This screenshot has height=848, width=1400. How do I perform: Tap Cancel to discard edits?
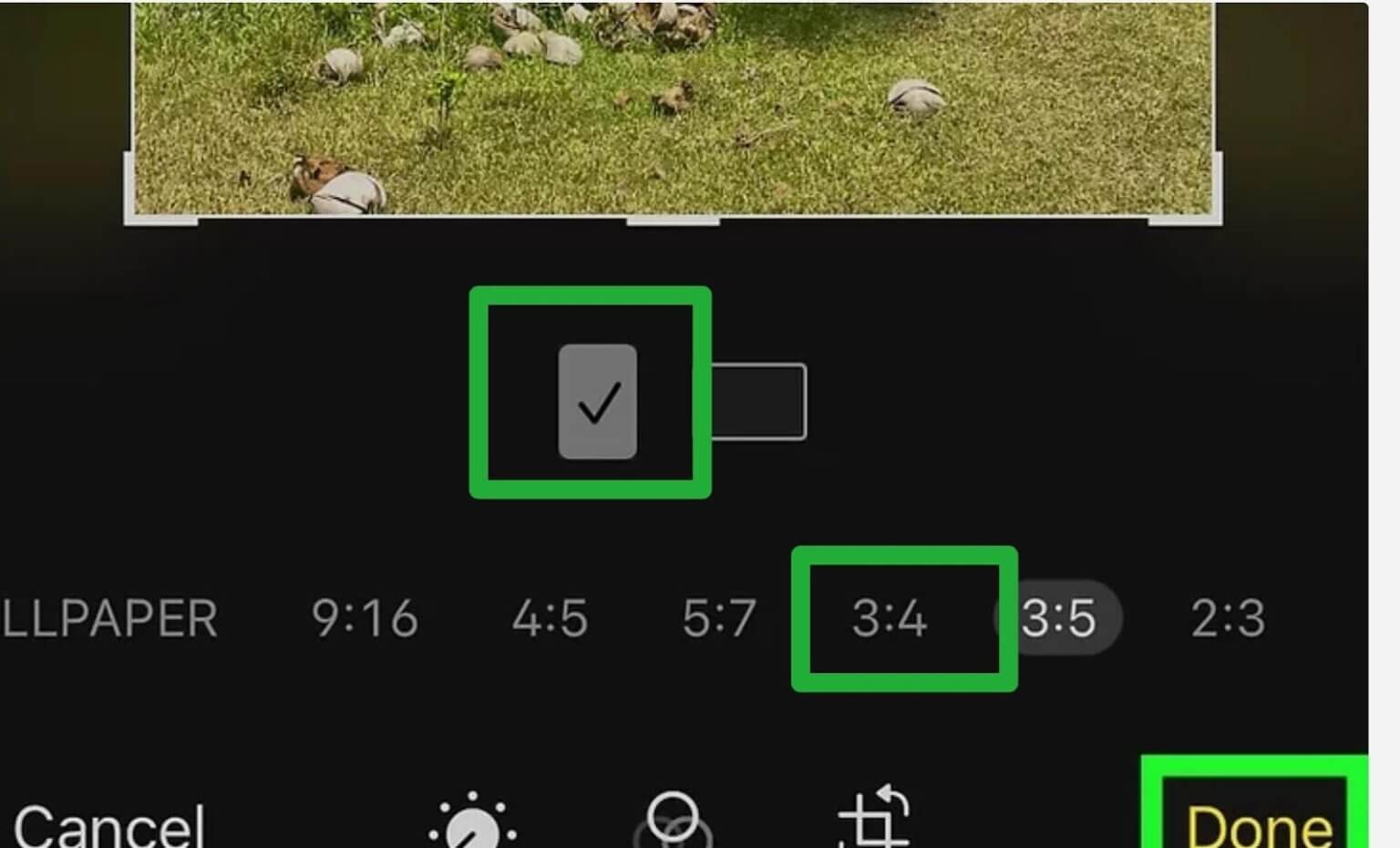tap(109, 825)
